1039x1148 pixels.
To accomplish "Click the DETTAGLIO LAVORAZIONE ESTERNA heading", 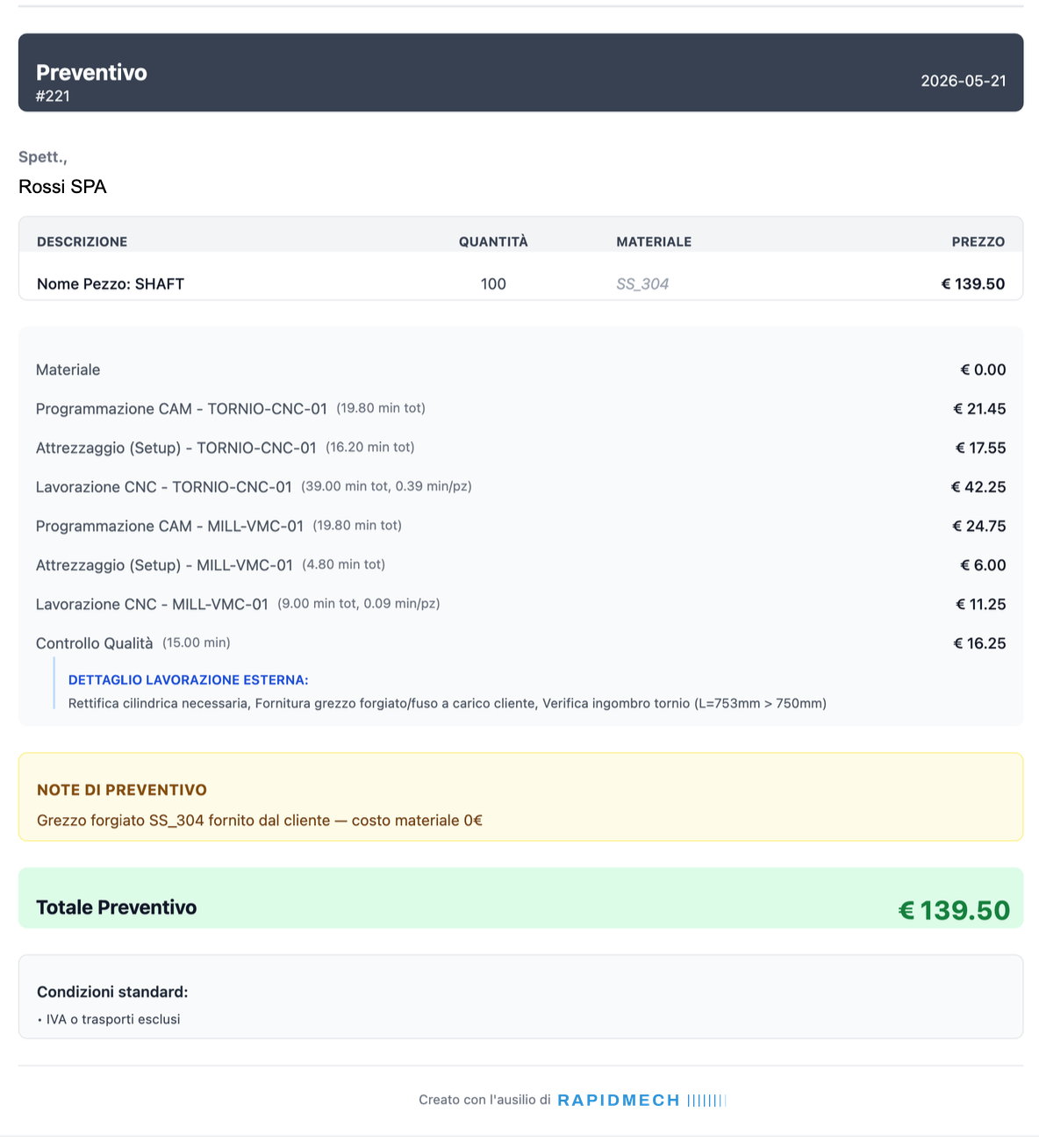I will 189,680.
